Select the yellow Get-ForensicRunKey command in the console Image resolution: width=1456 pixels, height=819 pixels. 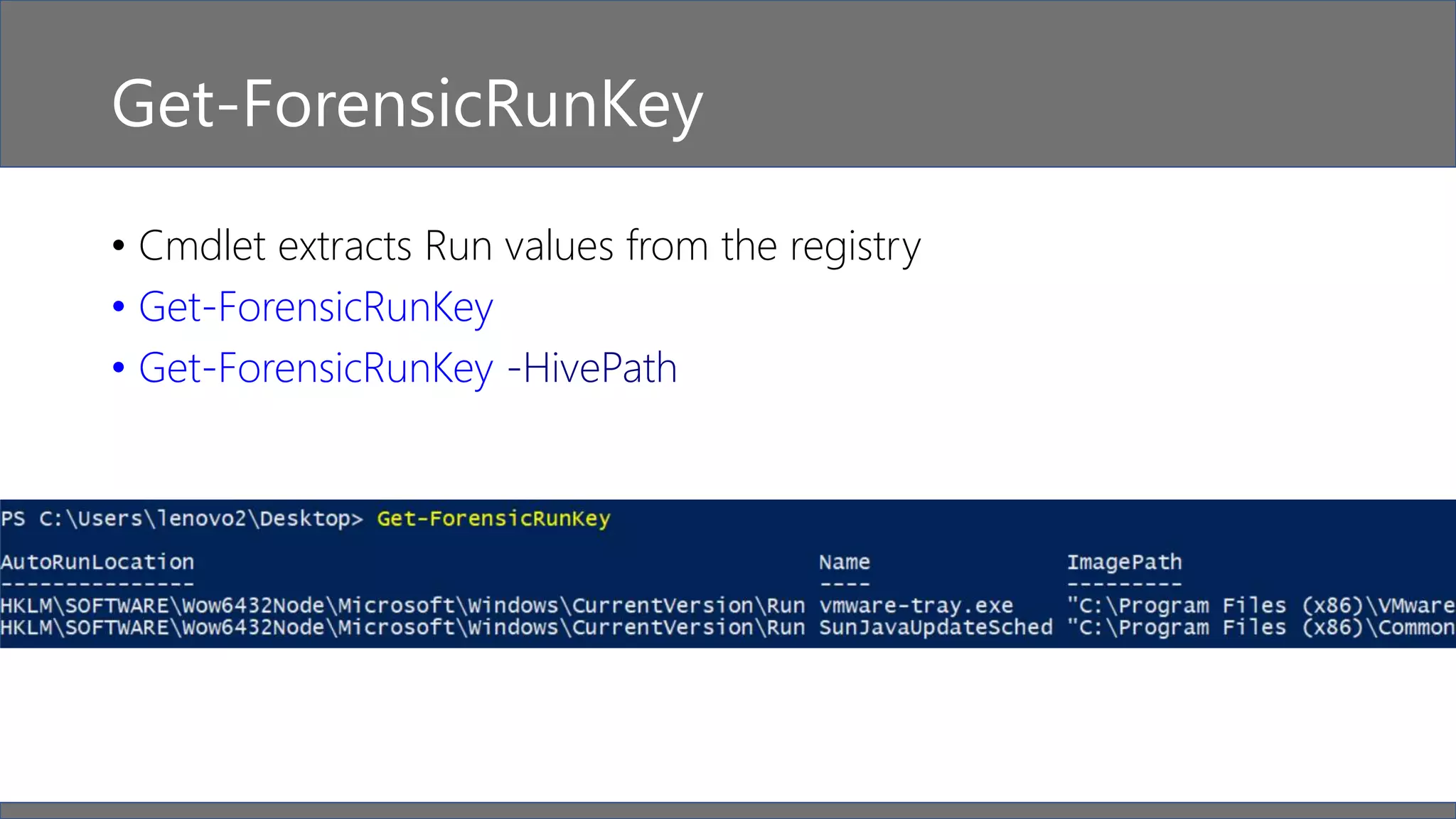click(x=493, y=519)
